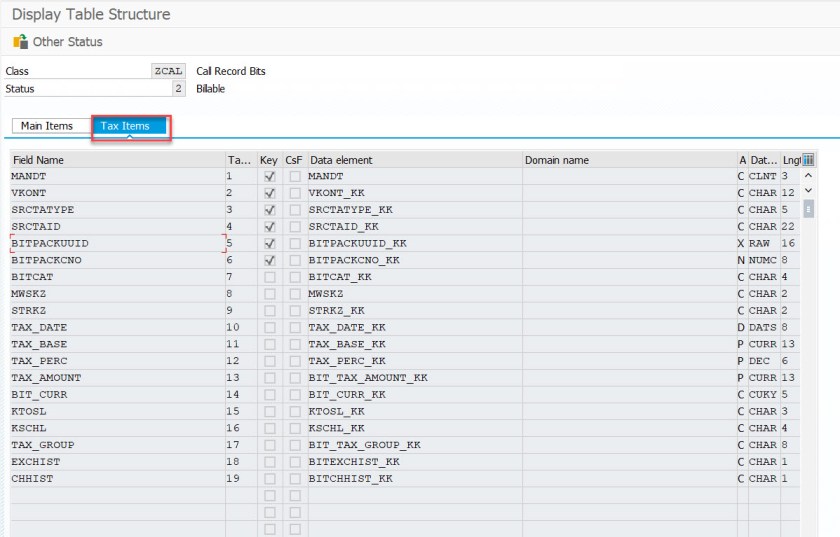This screenshot has height=537, width=840.
Task: Click Data element column header
Action: 415,160
